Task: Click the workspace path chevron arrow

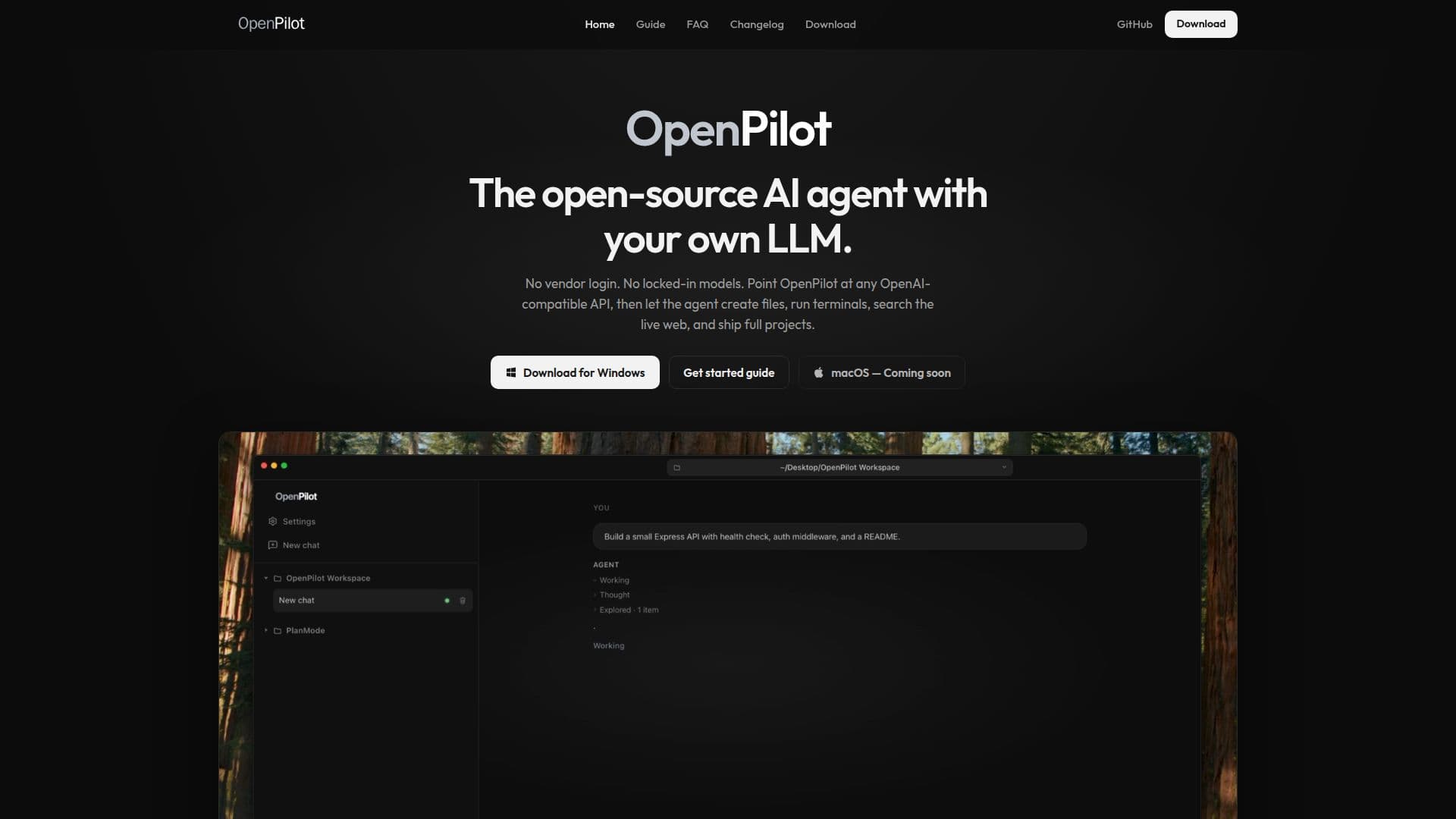Action: click(x=1004, y=467)
